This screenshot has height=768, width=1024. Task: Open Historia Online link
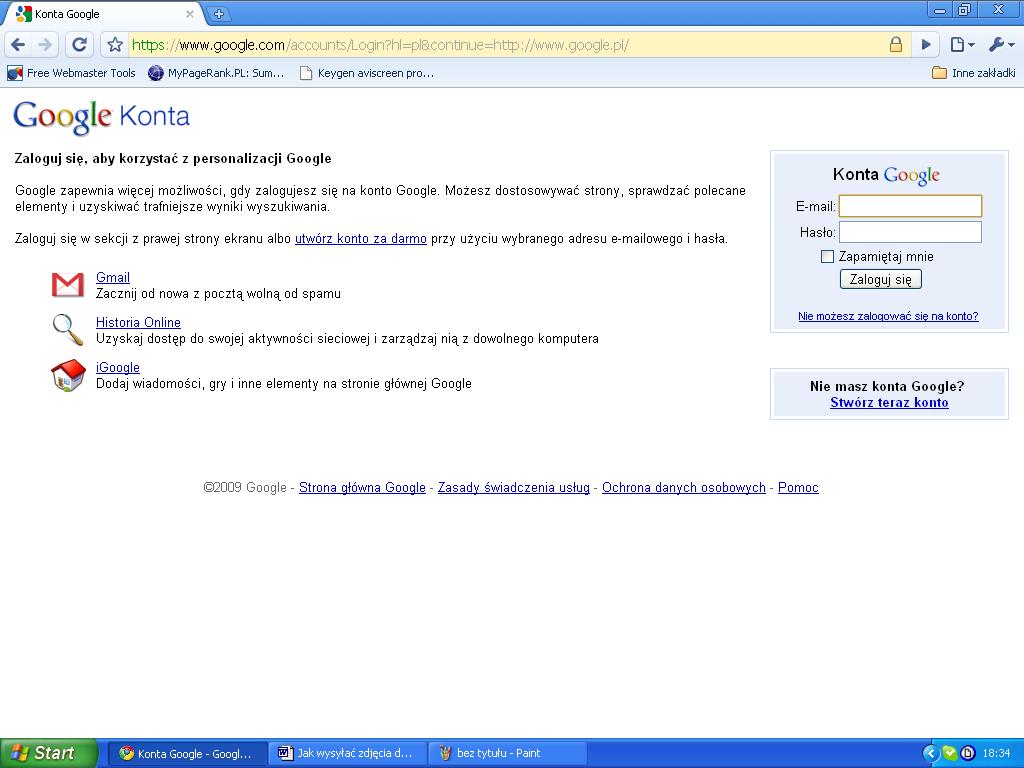[138, 323]
